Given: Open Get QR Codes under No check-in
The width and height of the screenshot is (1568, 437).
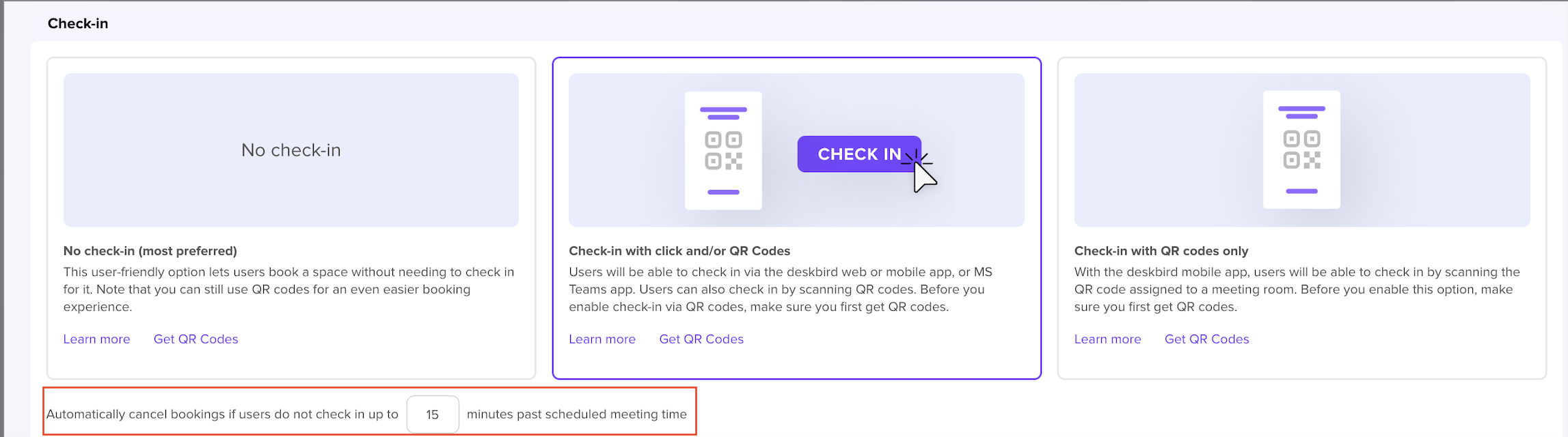Looking at the screenshot, I should [x=195, y=339].
